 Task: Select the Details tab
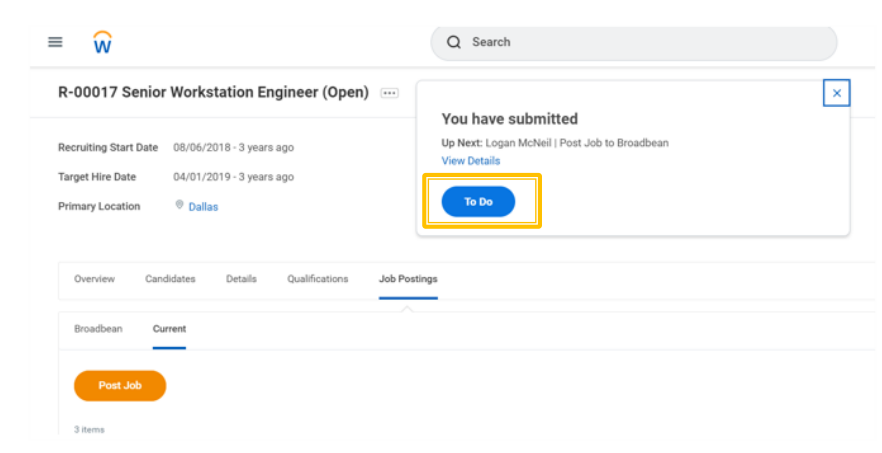241,279
